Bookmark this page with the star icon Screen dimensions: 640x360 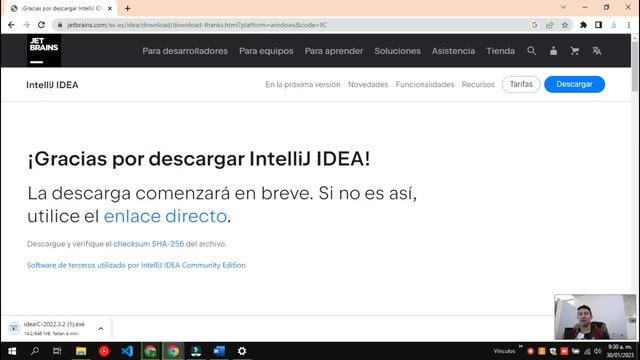tap(564, 25)
